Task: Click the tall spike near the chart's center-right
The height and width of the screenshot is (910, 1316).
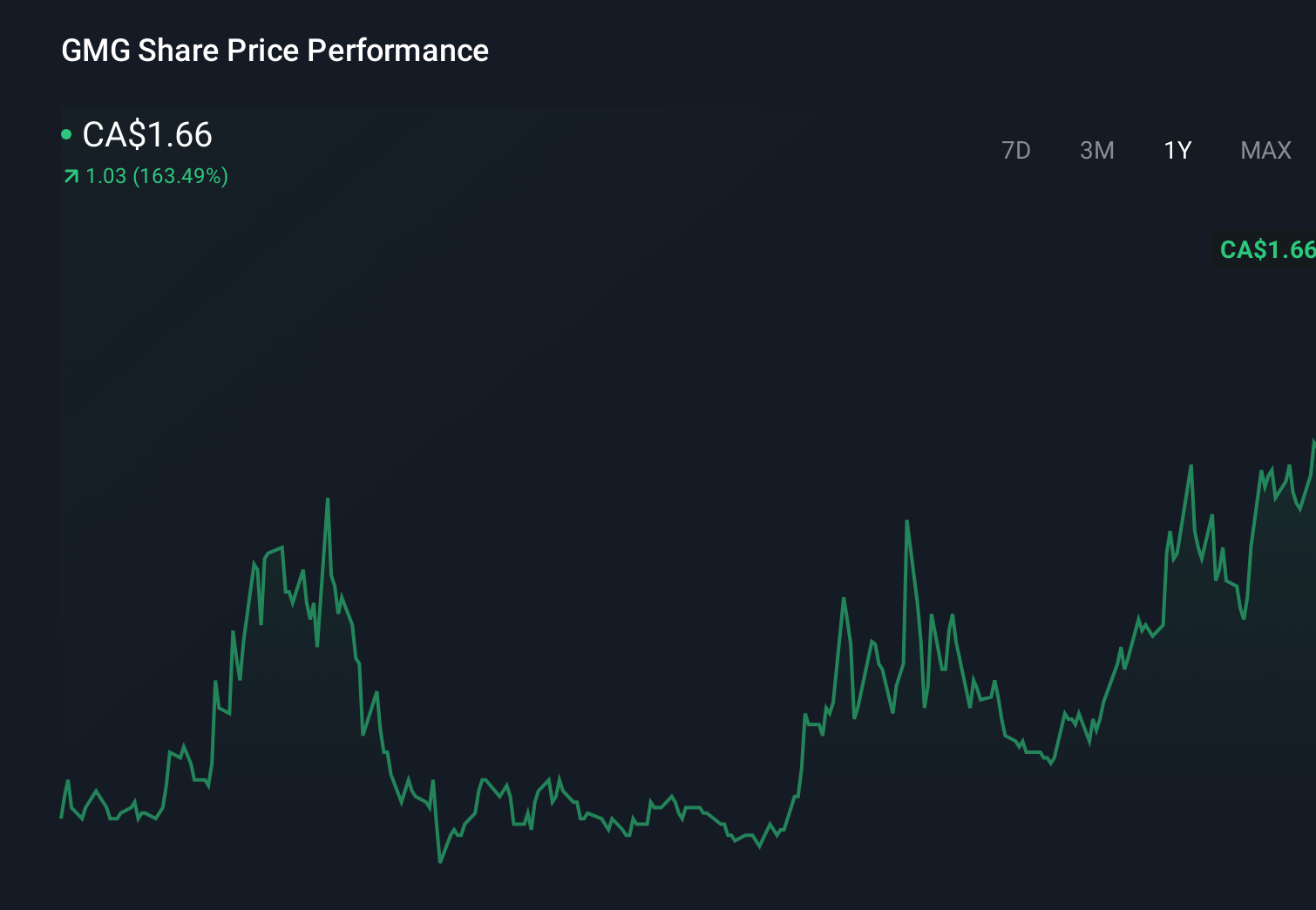Action: [x=906, y=521]
